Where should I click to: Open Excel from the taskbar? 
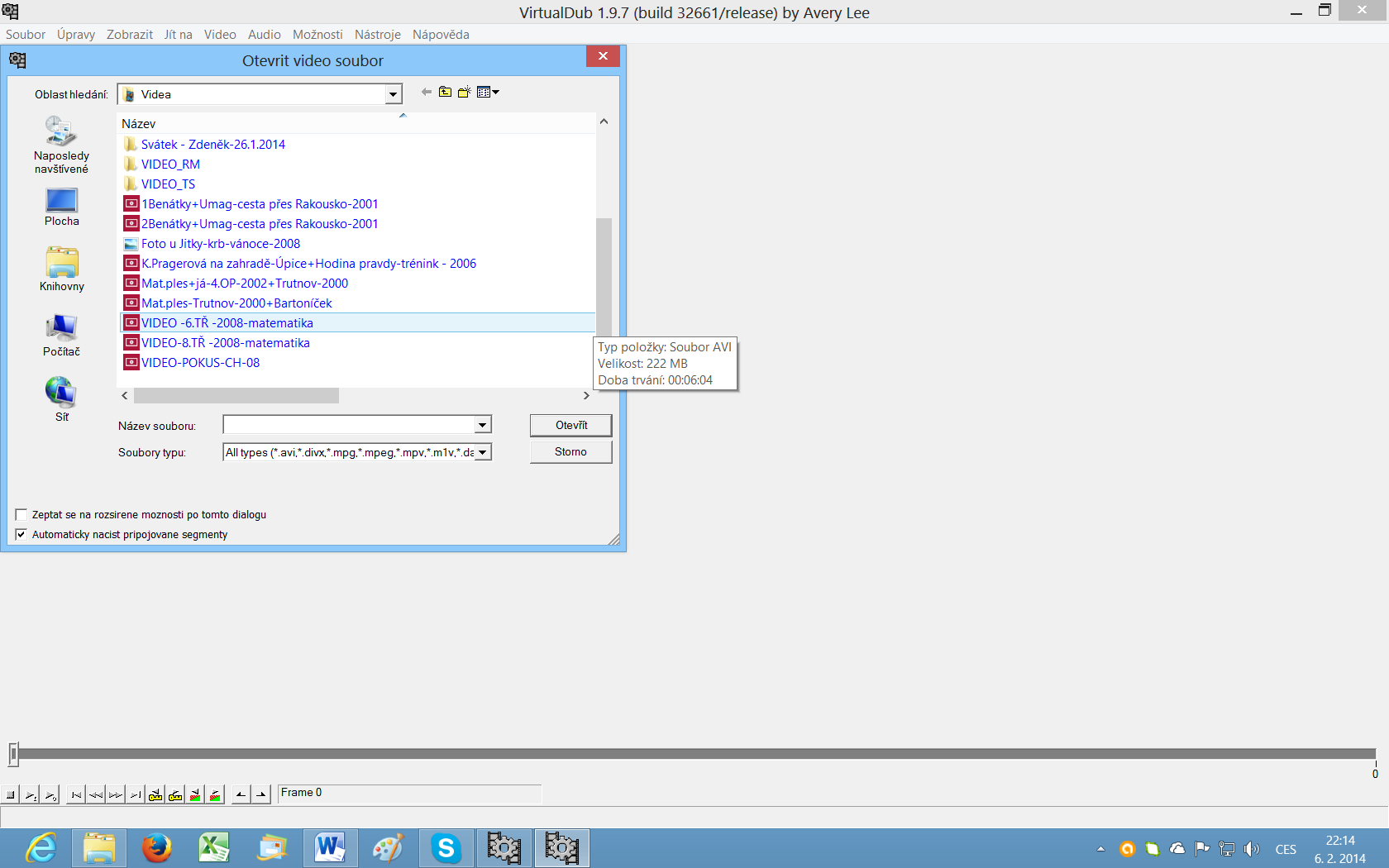pos(214,848)
